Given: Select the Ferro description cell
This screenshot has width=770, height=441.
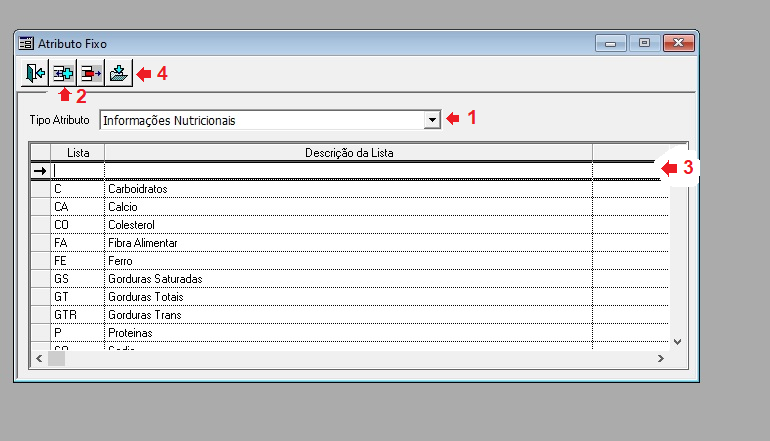Looking at the screenshot, I should [349, 261].
